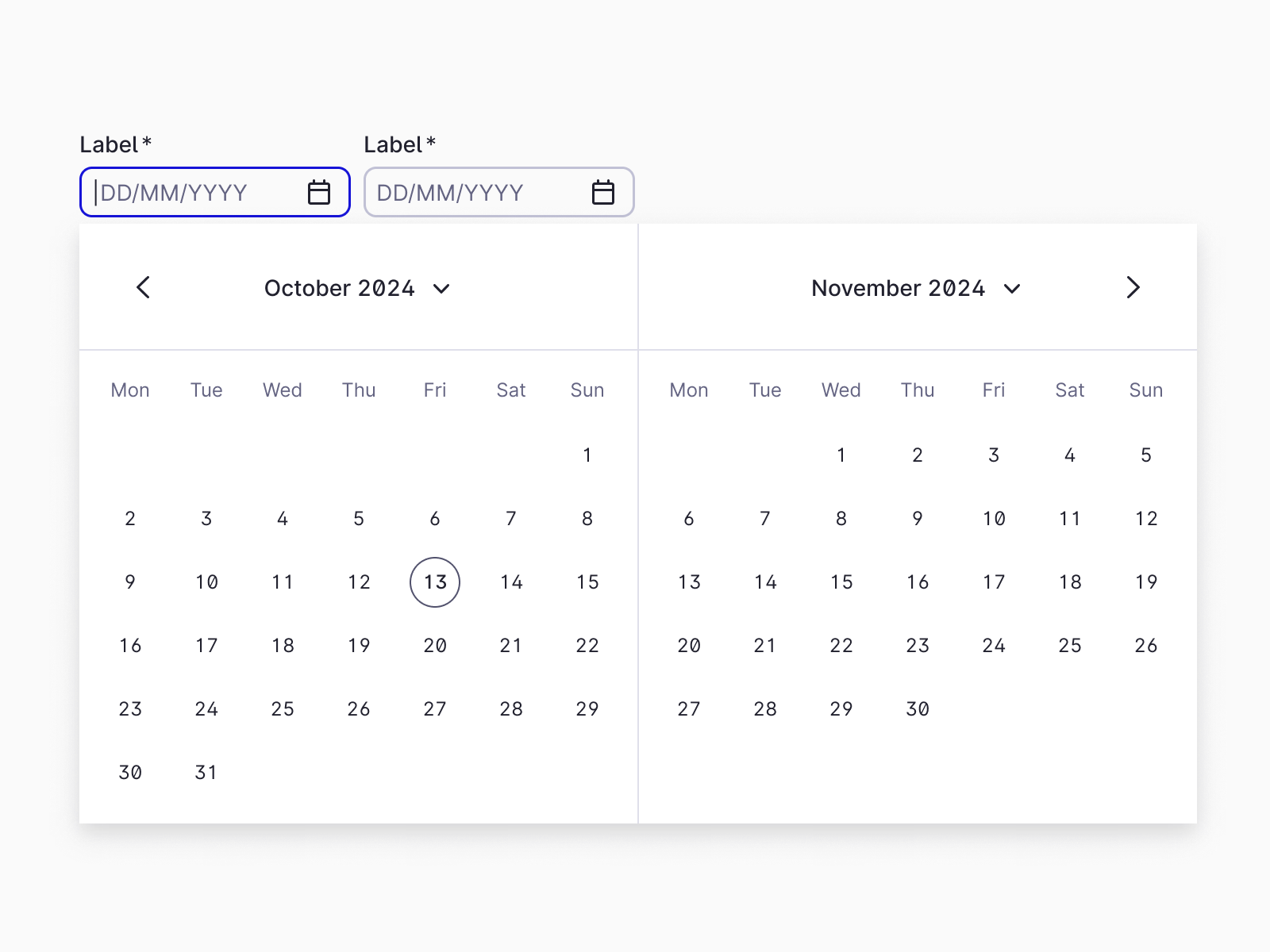Choose November 30 in the right calendar
1270x952 pixels.
coord(918,709)
